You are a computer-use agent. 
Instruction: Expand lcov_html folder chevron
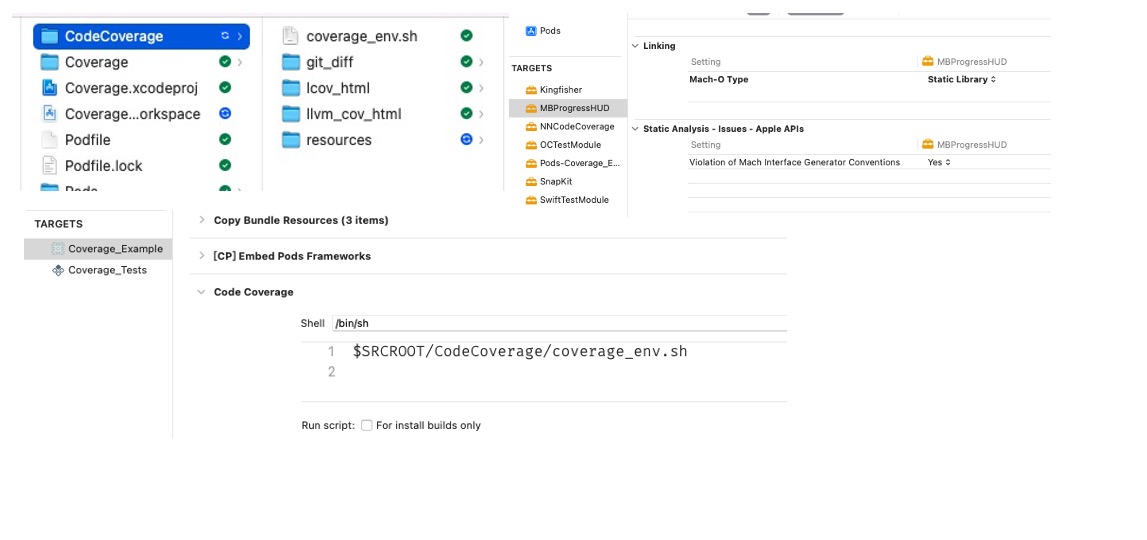pos(481,88)
